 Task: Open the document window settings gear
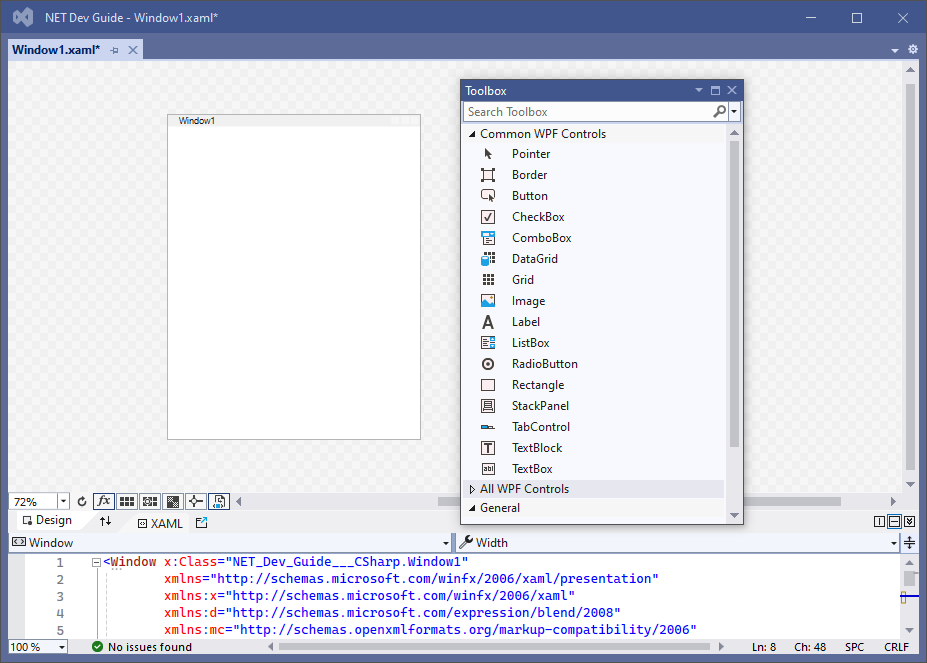point(913,49)
